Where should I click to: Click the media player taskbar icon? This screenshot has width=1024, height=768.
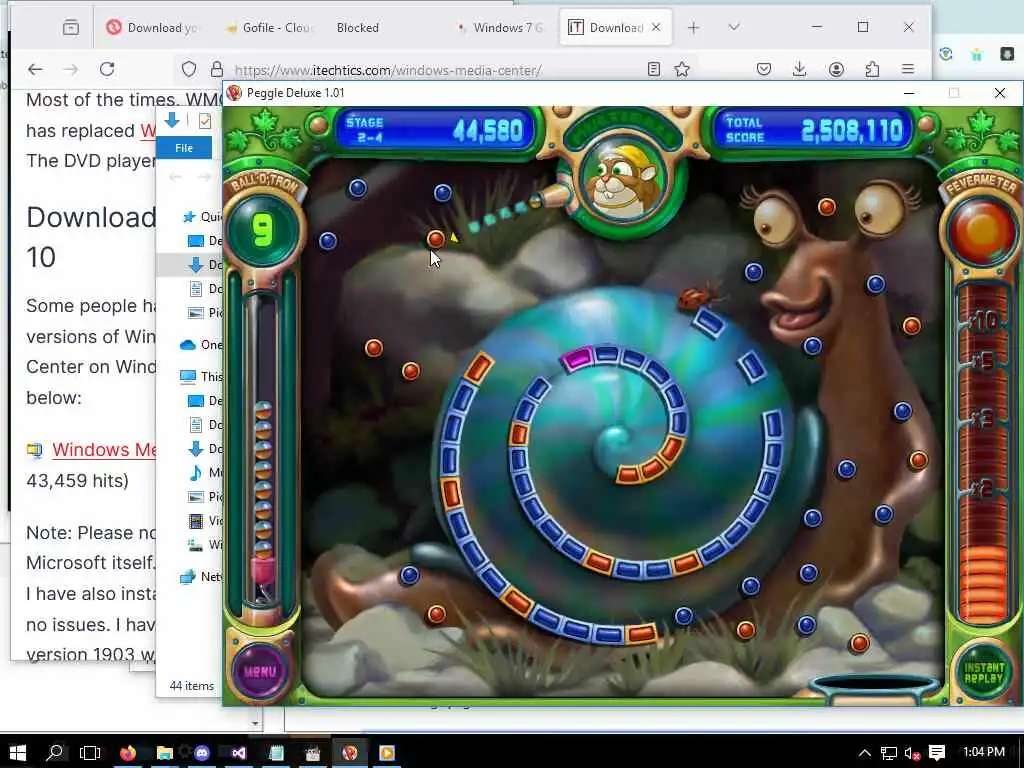pyautogui.click(x=387, y=753)
